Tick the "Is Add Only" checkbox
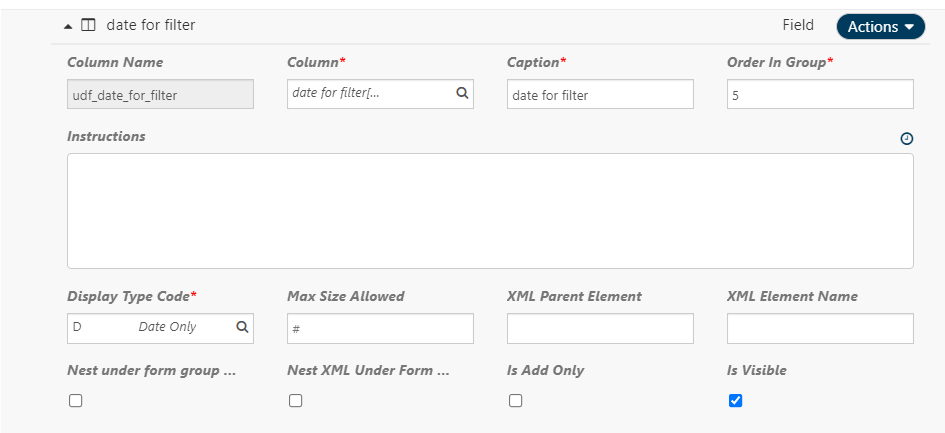The height and width of the screenshot is (433, 945). coord(515,401)
